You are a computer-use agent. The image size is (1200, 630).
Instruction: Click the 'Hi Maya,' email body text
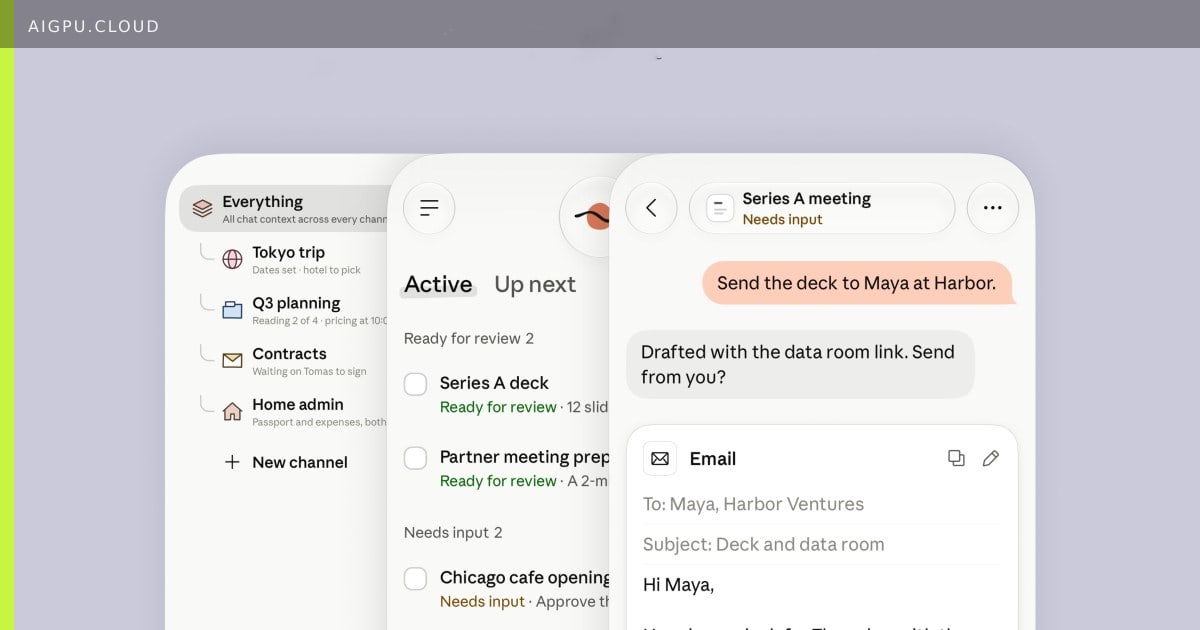(678, 585)
